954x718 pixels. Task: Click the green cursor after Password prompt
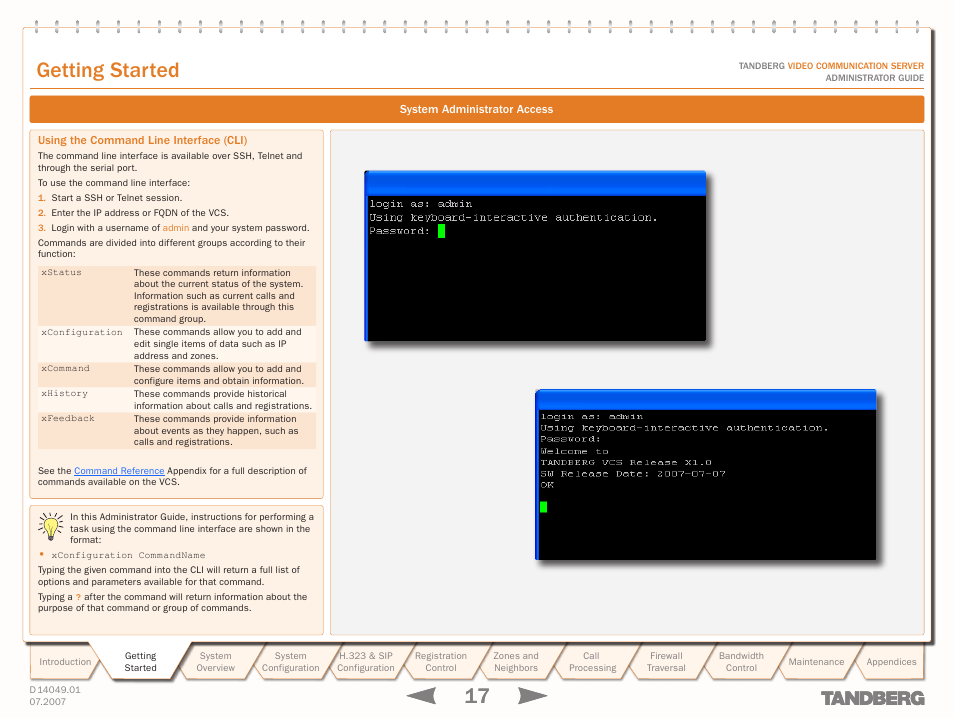point(442,231)
